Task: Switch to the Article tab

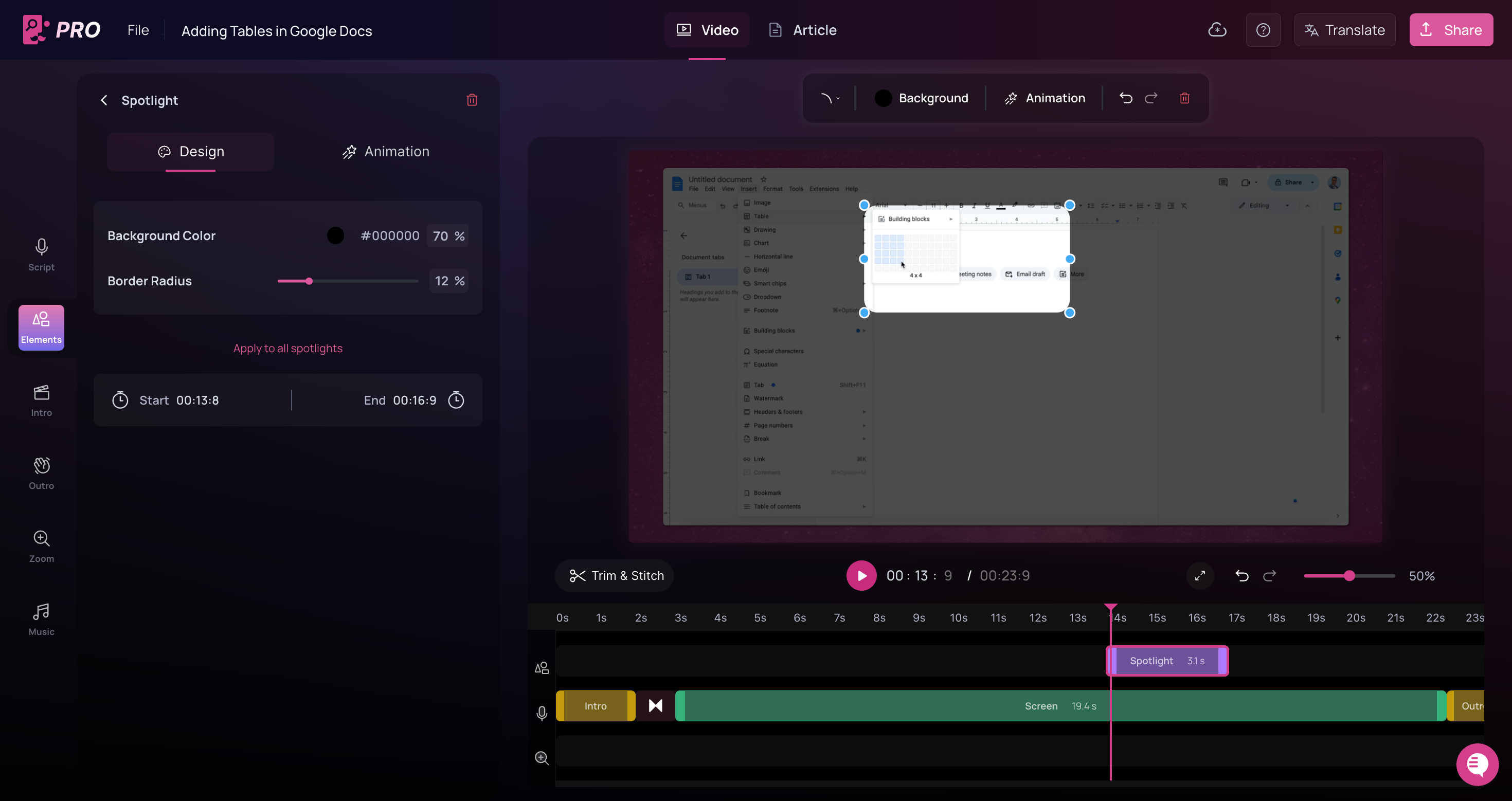Action: [x=802, y=30]
